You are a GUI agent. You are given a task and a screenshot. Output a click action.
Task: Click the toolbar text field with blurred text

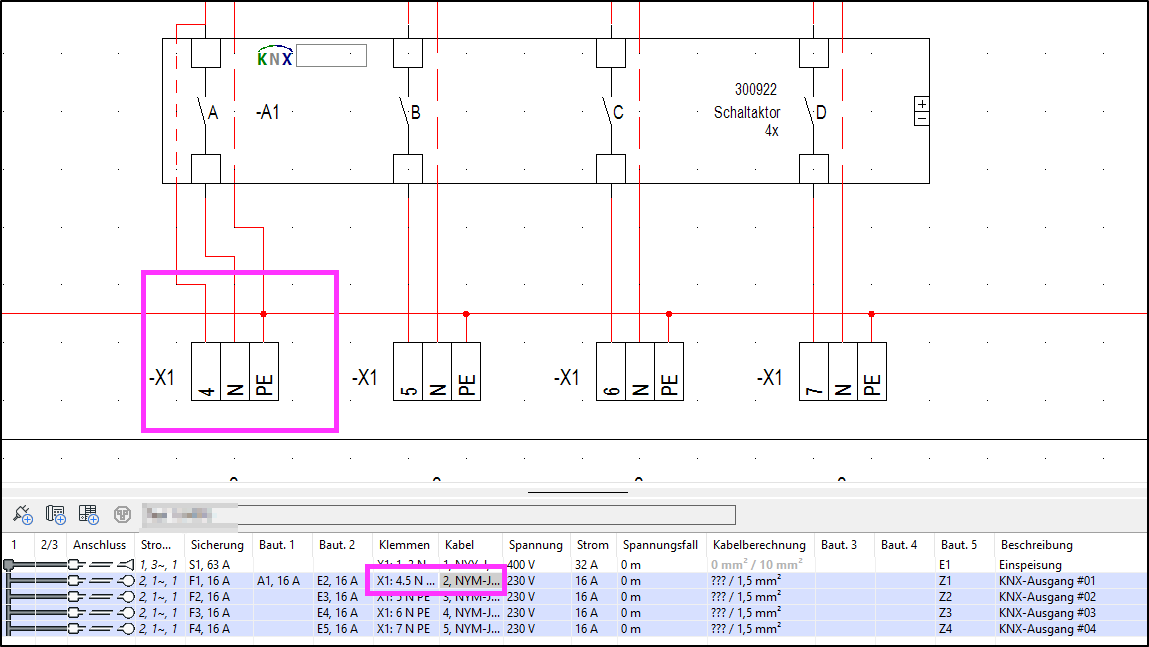438,514
